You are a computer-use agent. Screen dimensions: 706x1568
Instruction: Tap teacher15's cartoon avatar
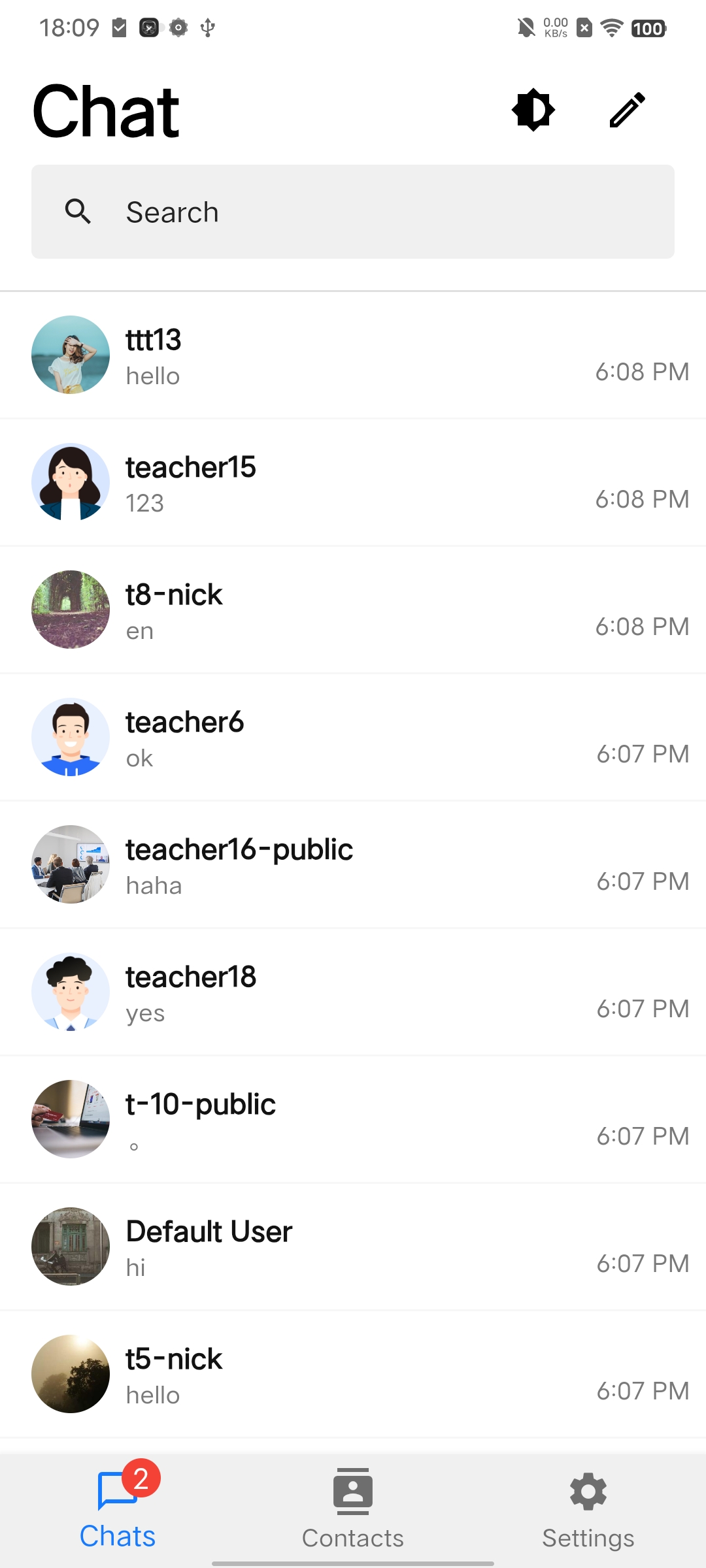tap(71, 482)
